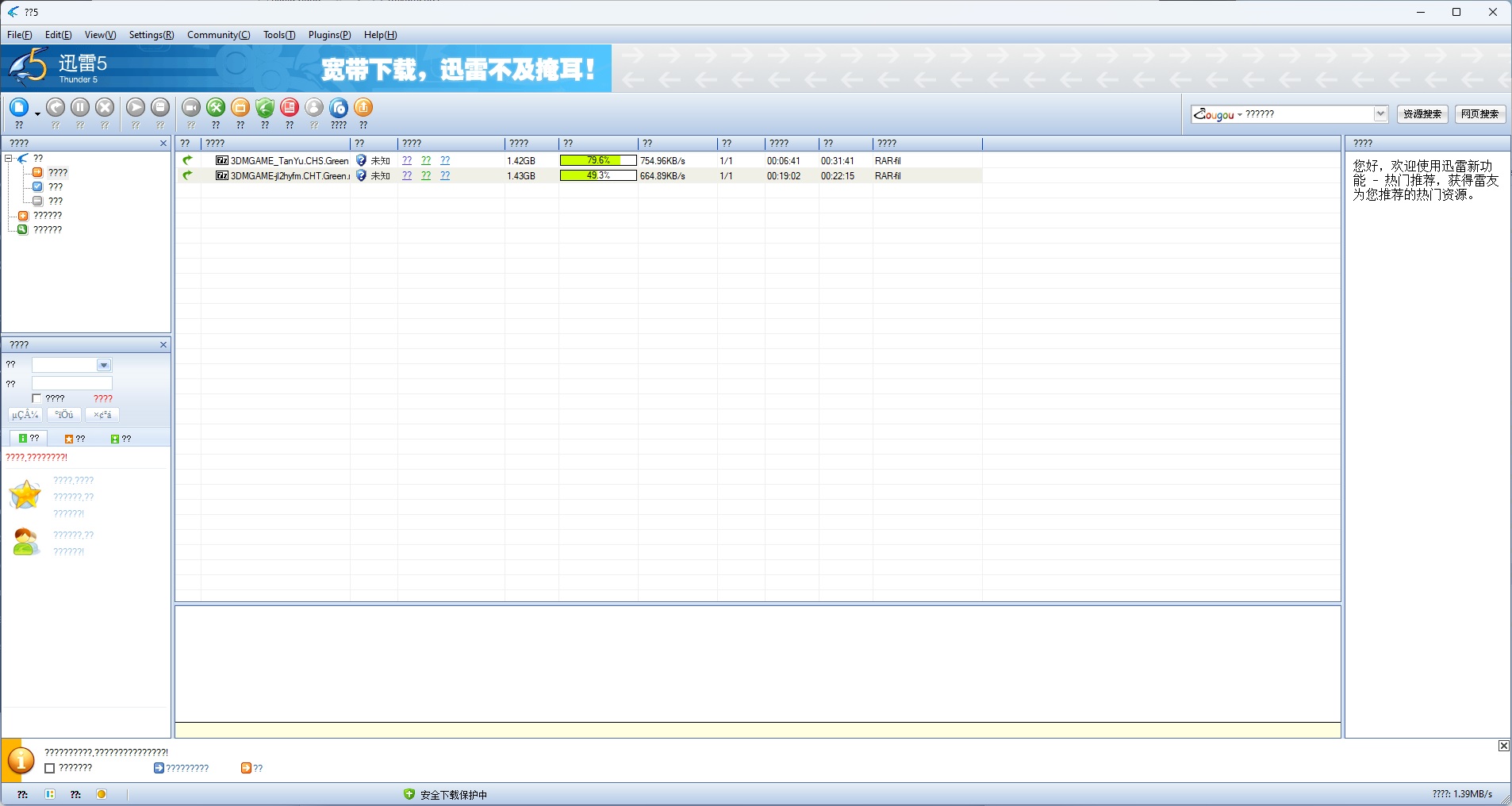Screen dimensions: 1512x806
Task: Click the blue new download task icon
Action: point(19,107)
